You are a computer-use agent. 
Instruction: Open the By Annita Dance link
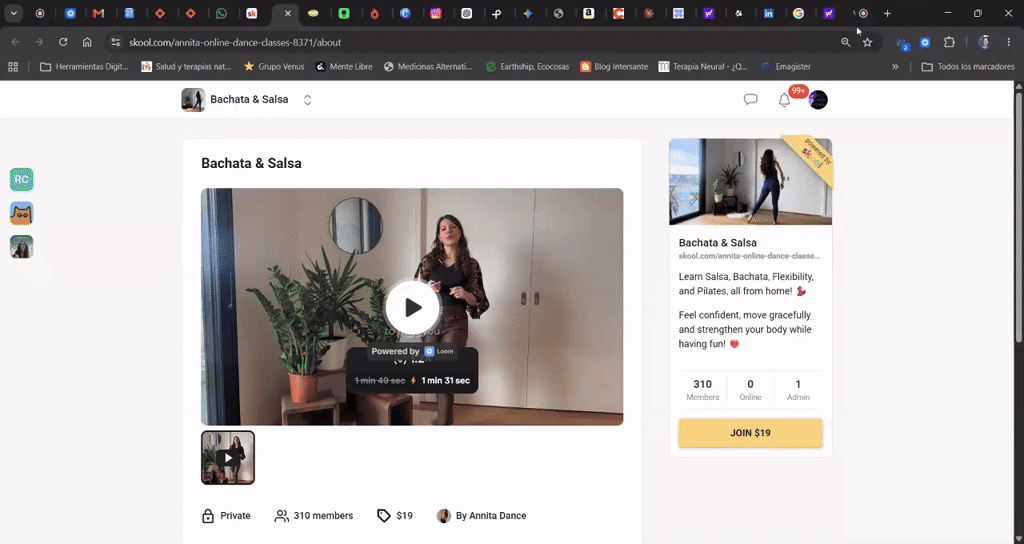pos(491,516)
